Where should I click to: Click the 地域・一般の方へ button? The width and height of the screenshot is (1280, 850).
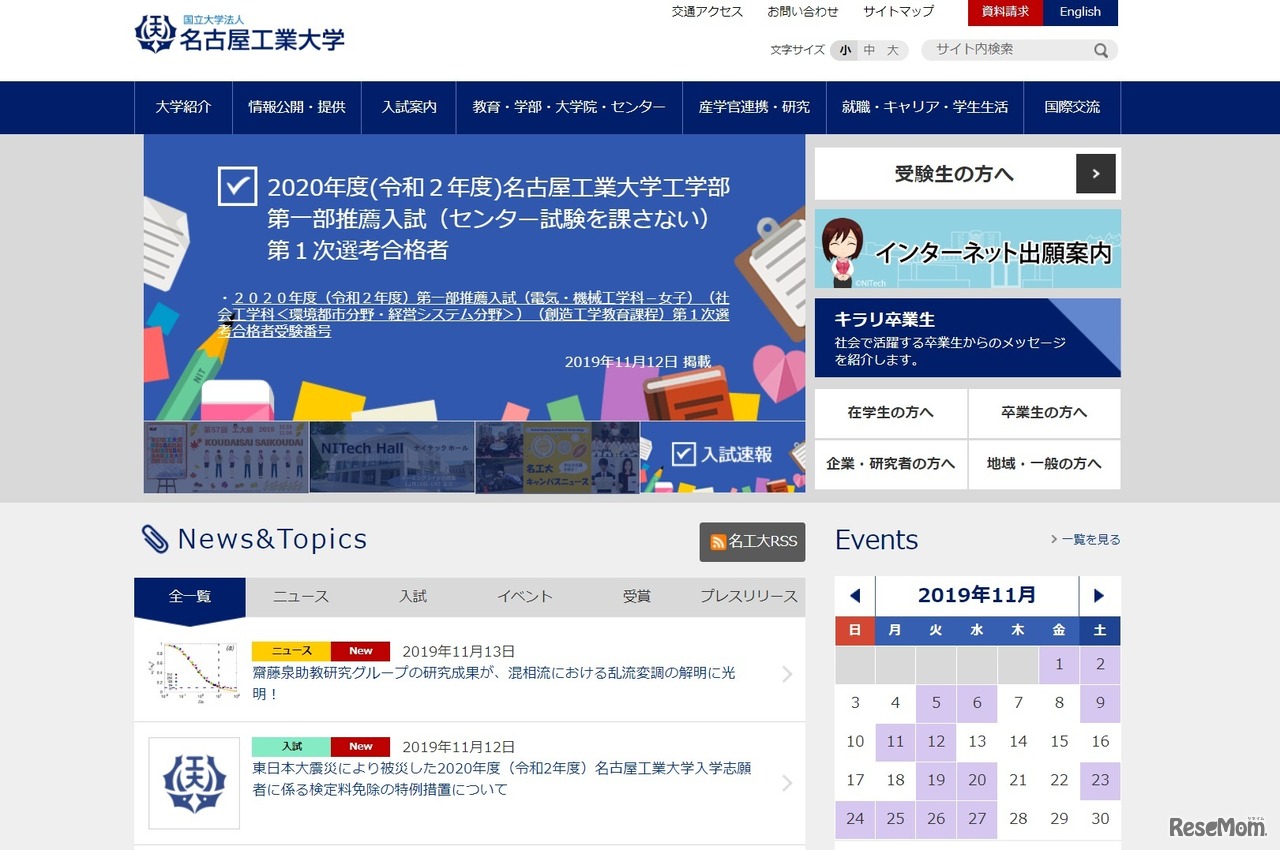[1044, 464]
